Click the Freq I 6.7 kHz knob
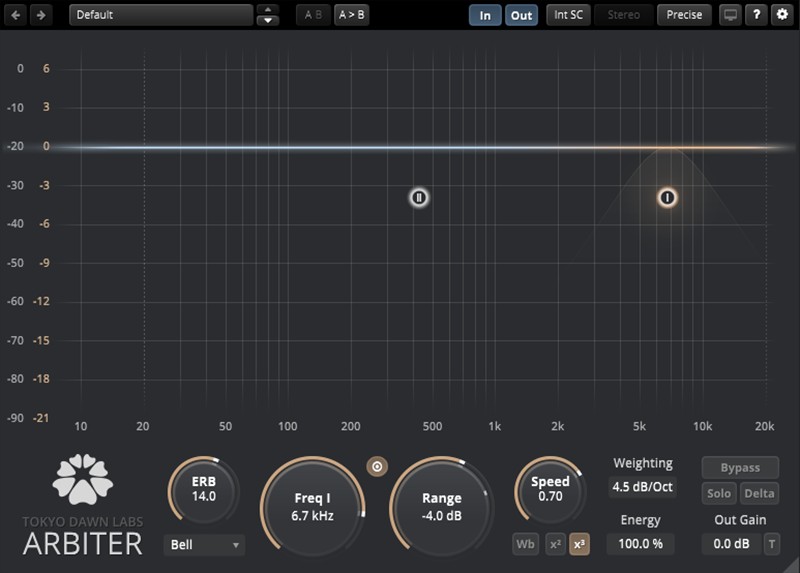Image resolution: width=800 pixels, height=573 pixels. click(x=312, y=507)
